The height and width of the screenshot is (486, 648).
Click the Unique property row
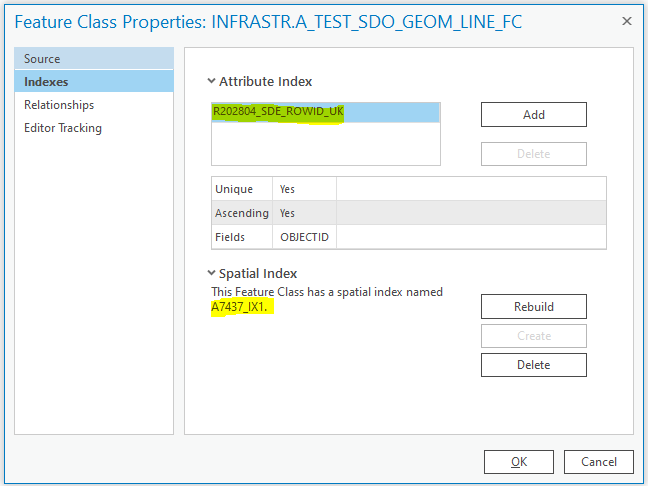click(408, 189)
